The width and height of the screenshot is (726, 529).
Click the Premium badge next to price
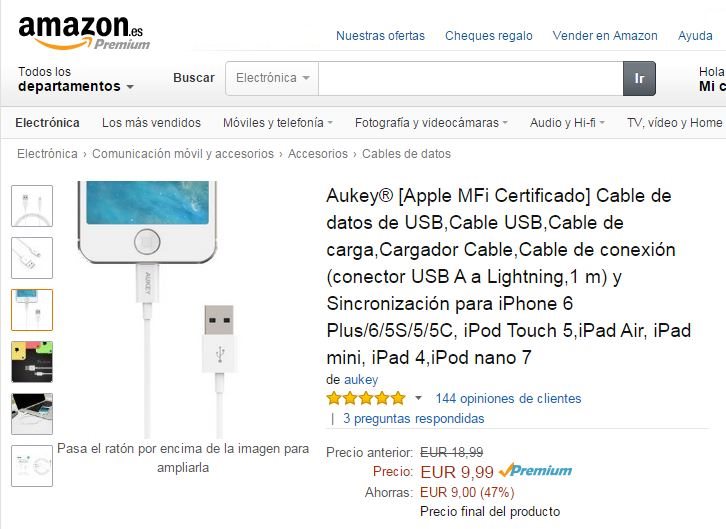[x=536, y=471]
